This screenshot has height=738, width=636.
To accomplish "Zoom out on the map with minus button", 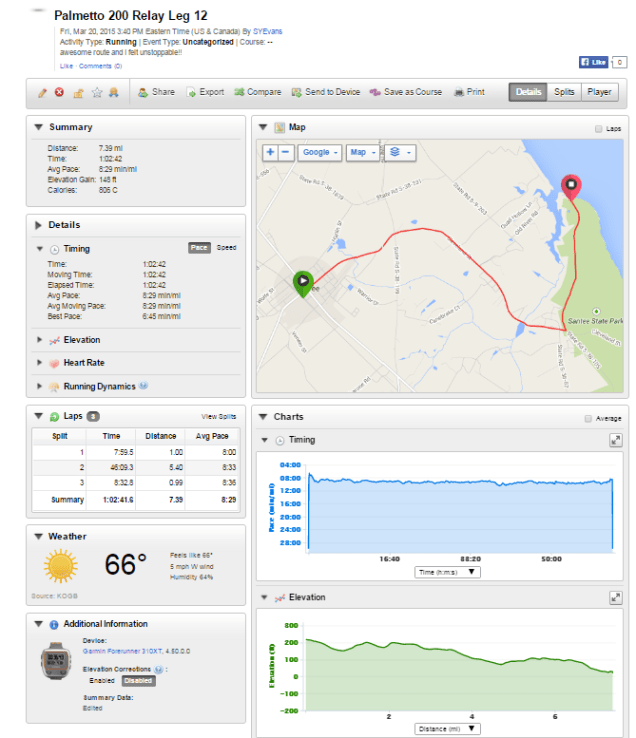I will click(x=286, y=153).
